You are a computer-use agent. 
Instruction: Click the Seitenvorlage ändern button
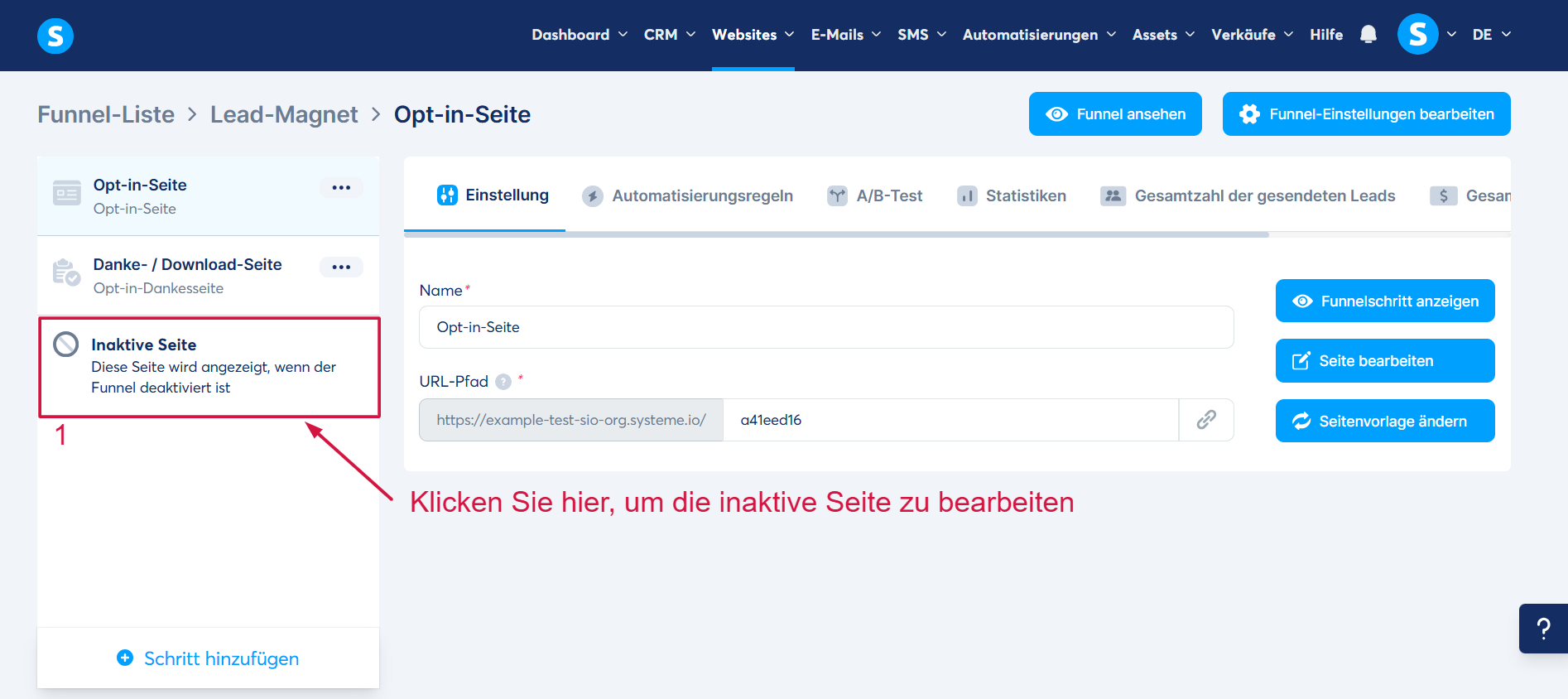coord(1385,421)
